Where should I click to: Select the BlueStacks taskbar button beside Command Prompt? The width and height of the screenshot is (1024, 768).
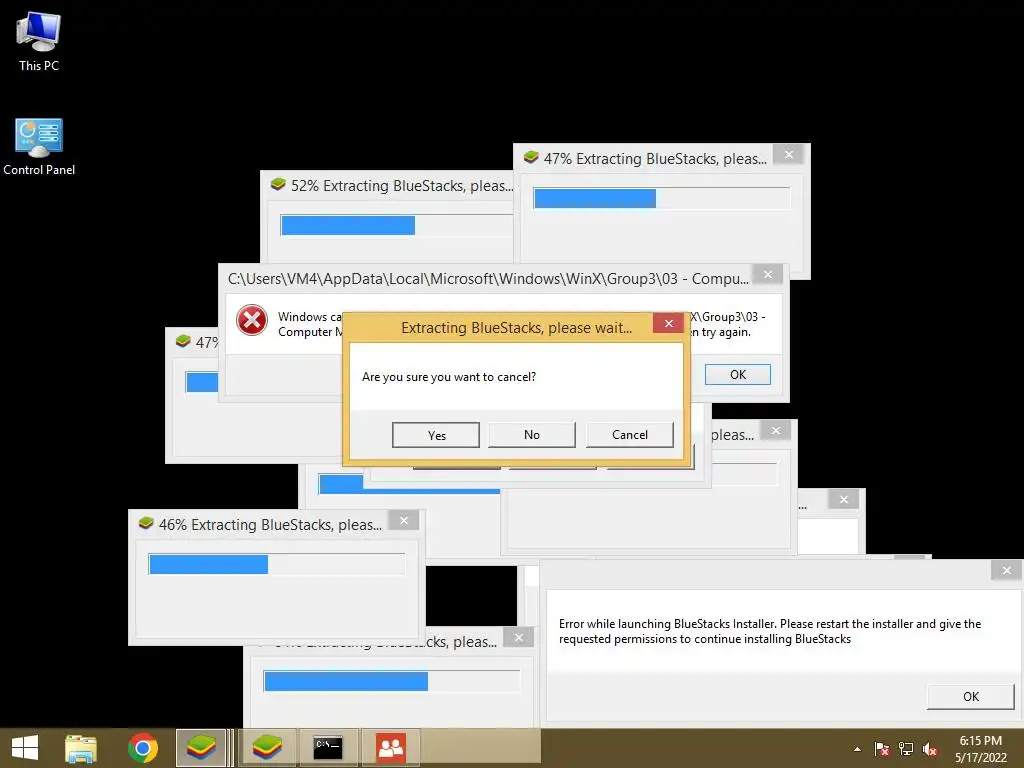pyautogui.click(x=267, y=748)
